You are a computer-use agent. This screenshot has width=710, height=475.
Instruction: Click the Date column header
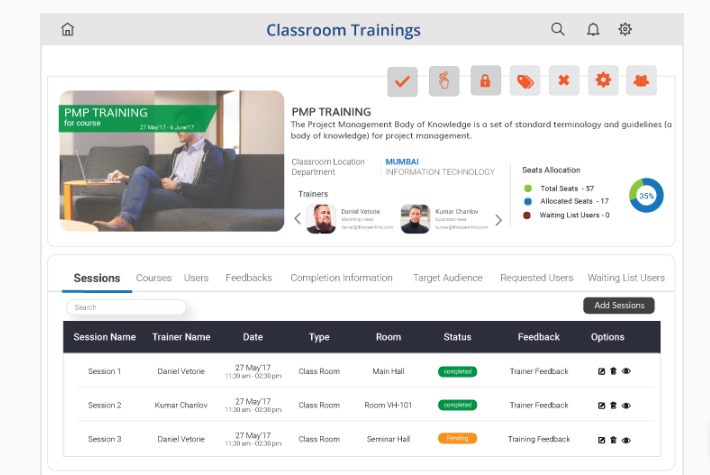(253, 337)
